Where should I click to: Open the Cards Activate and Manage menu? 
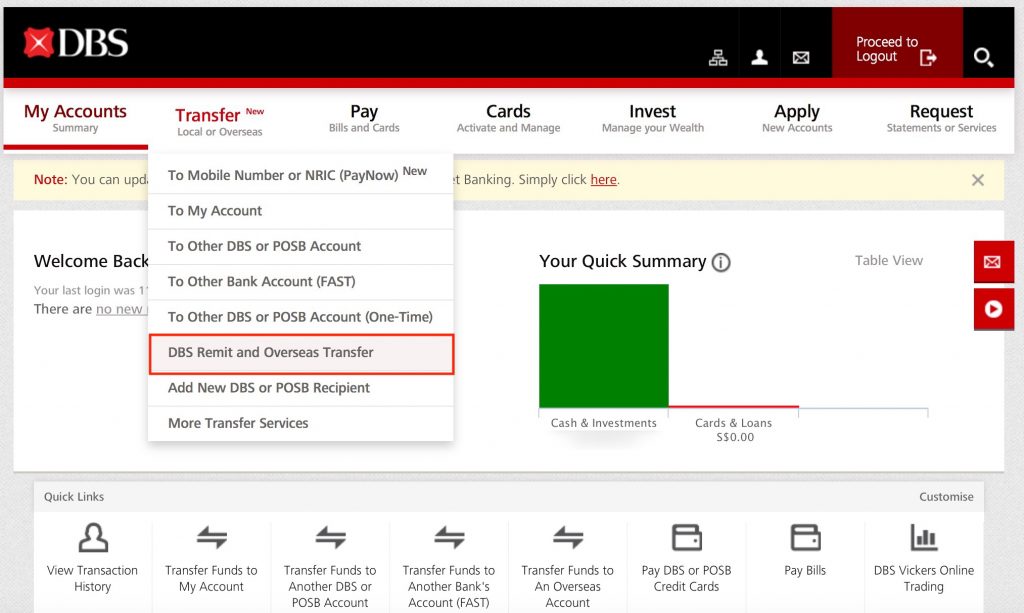[x=508, y=118]
